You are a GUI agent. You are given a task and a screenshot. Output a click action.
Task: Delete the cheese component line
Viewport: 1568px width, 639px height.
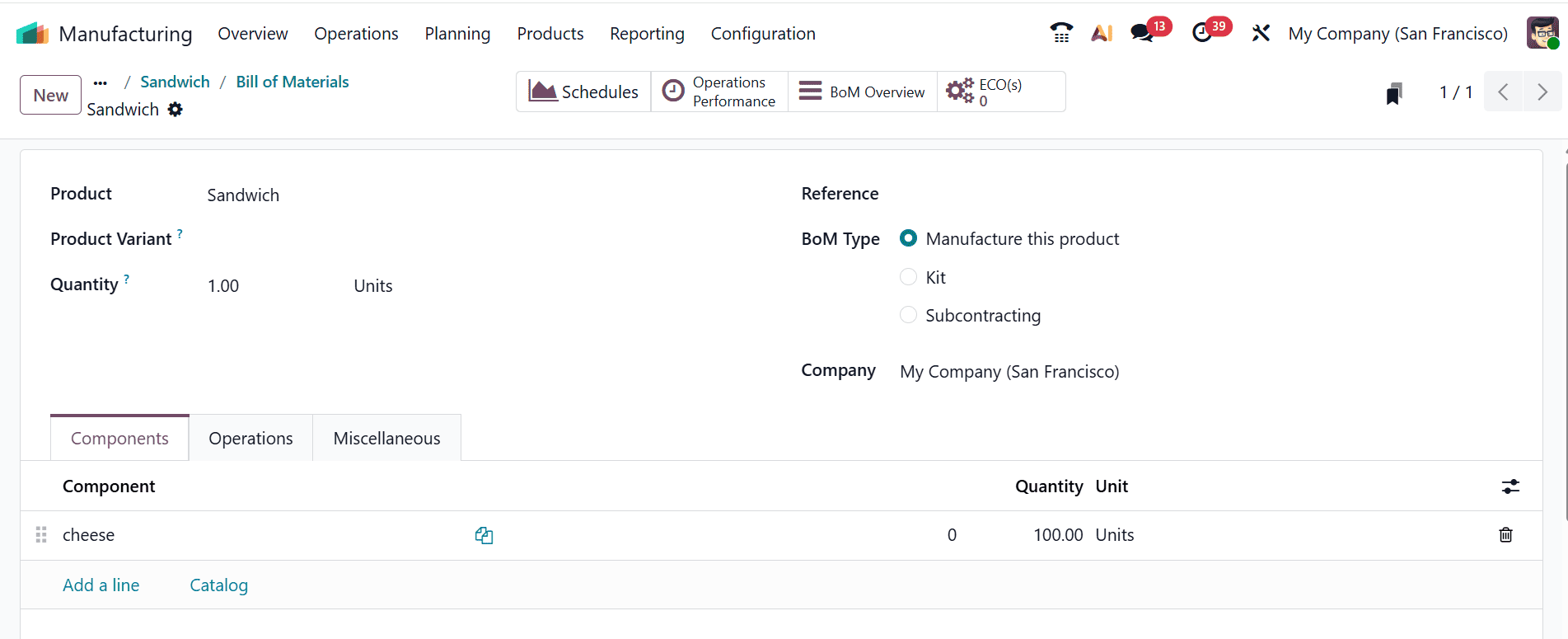tap(1505, 535)
